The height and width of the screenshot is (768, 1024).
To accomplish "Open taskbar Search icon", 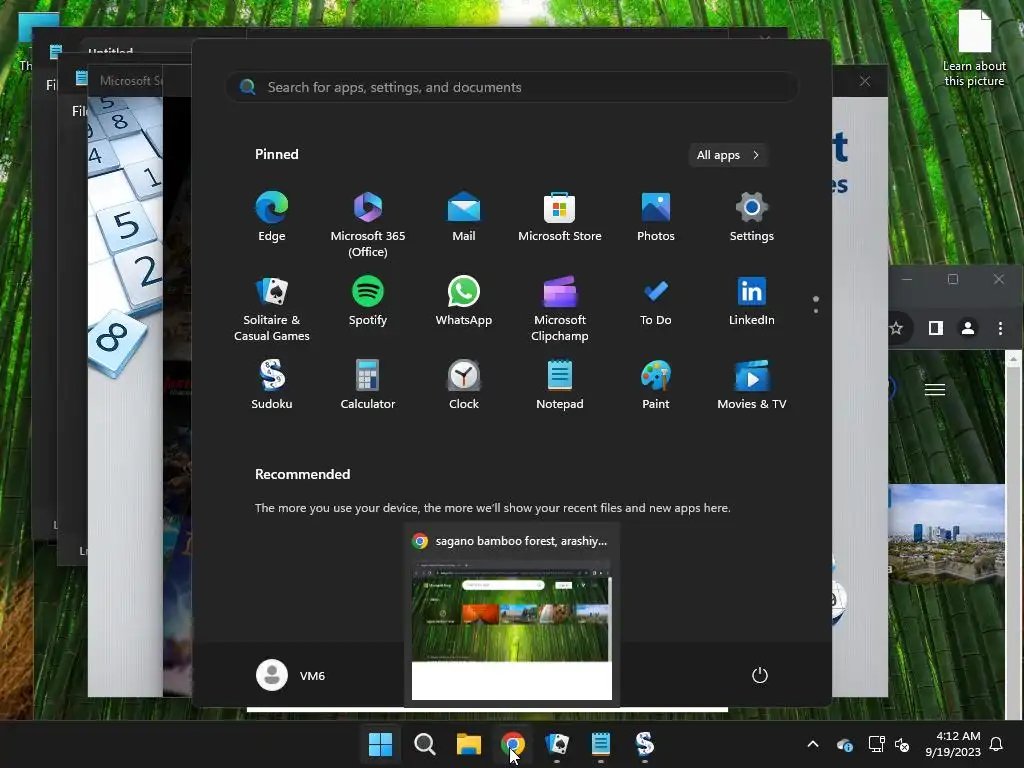I will 424,744.
